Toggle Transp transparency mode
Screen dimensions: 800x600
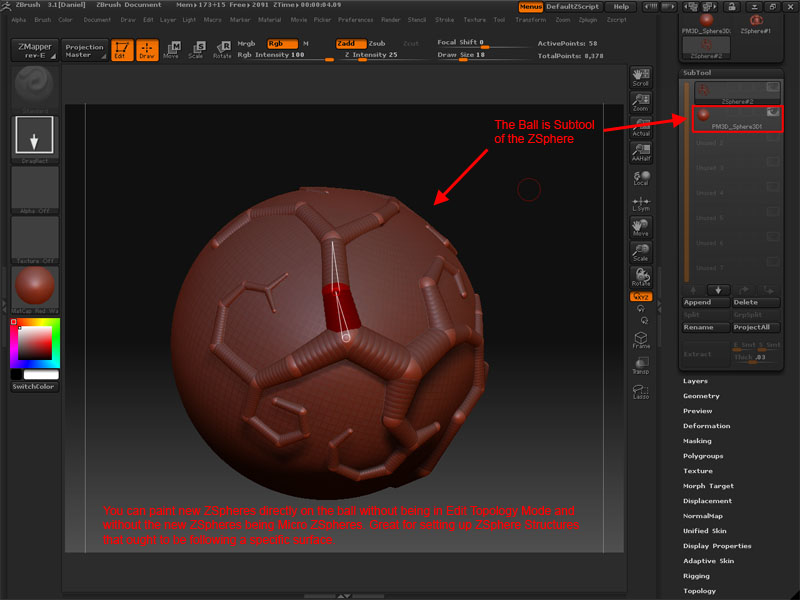[x=641, y=365]
